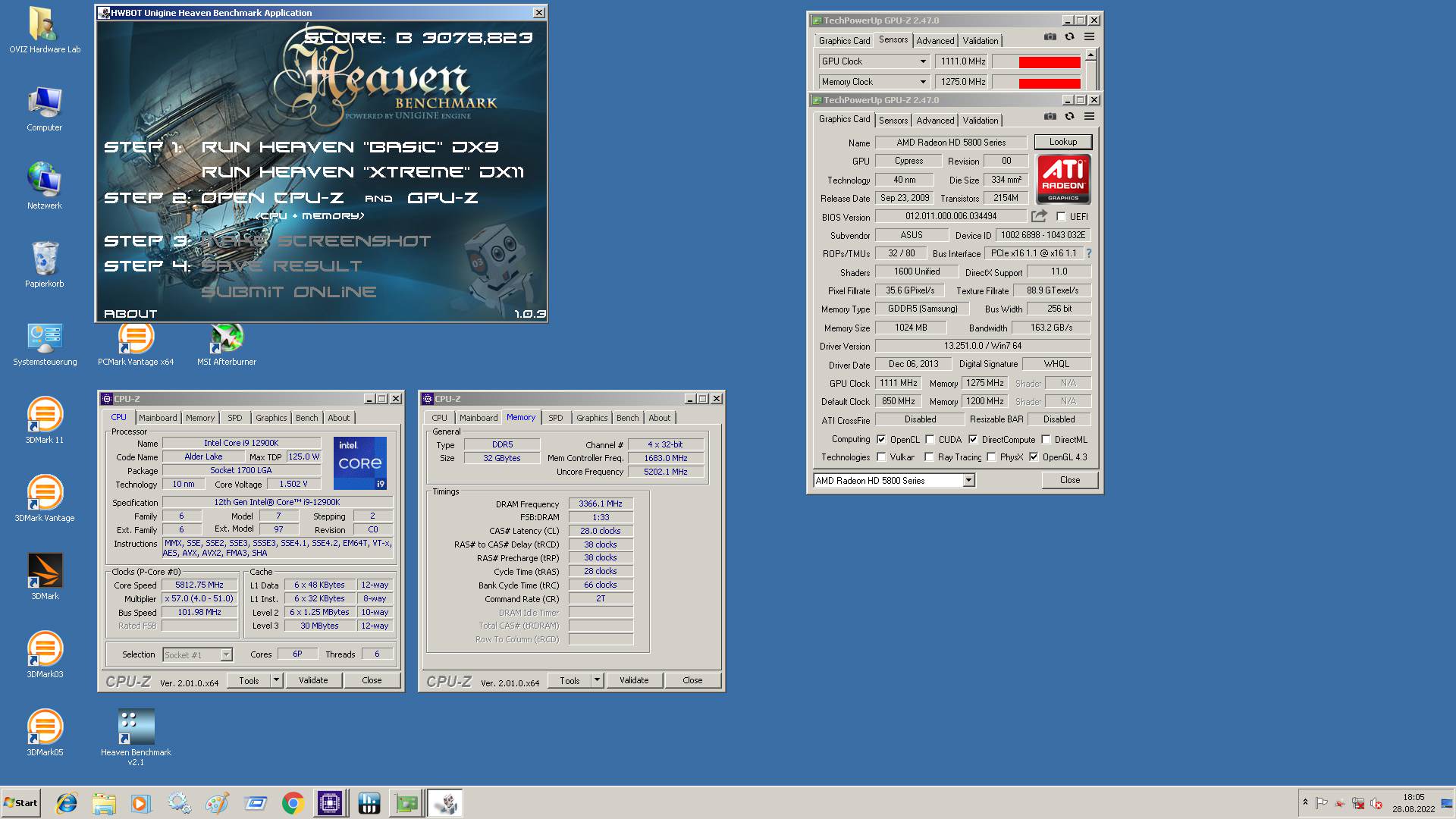Screen dimensions: 1456x819
Task: Toggle the OpenCL checkbox
Action: 881,439
